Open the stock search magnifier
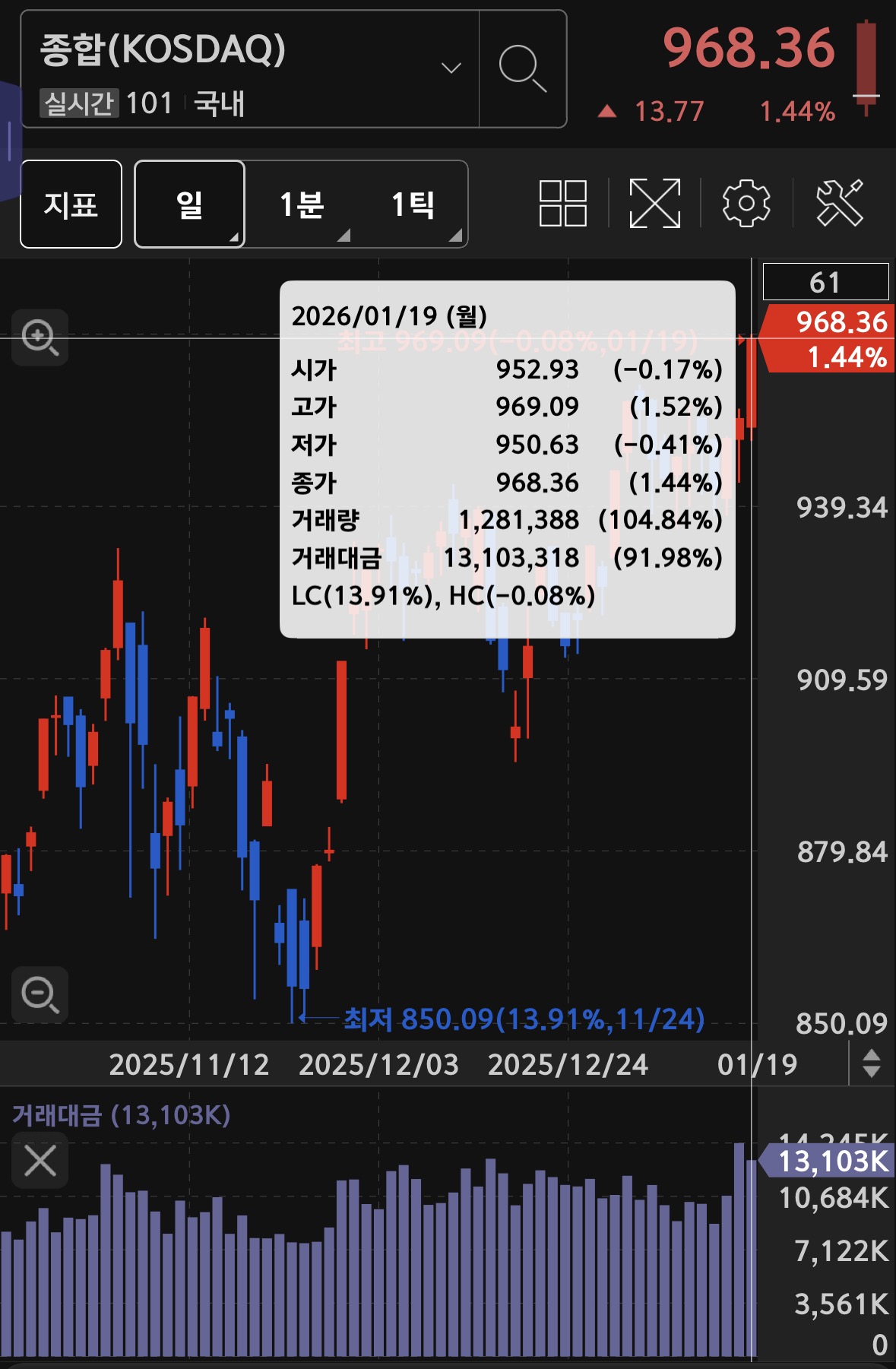Screen dimensions: 896x1369 pos(523,68)
